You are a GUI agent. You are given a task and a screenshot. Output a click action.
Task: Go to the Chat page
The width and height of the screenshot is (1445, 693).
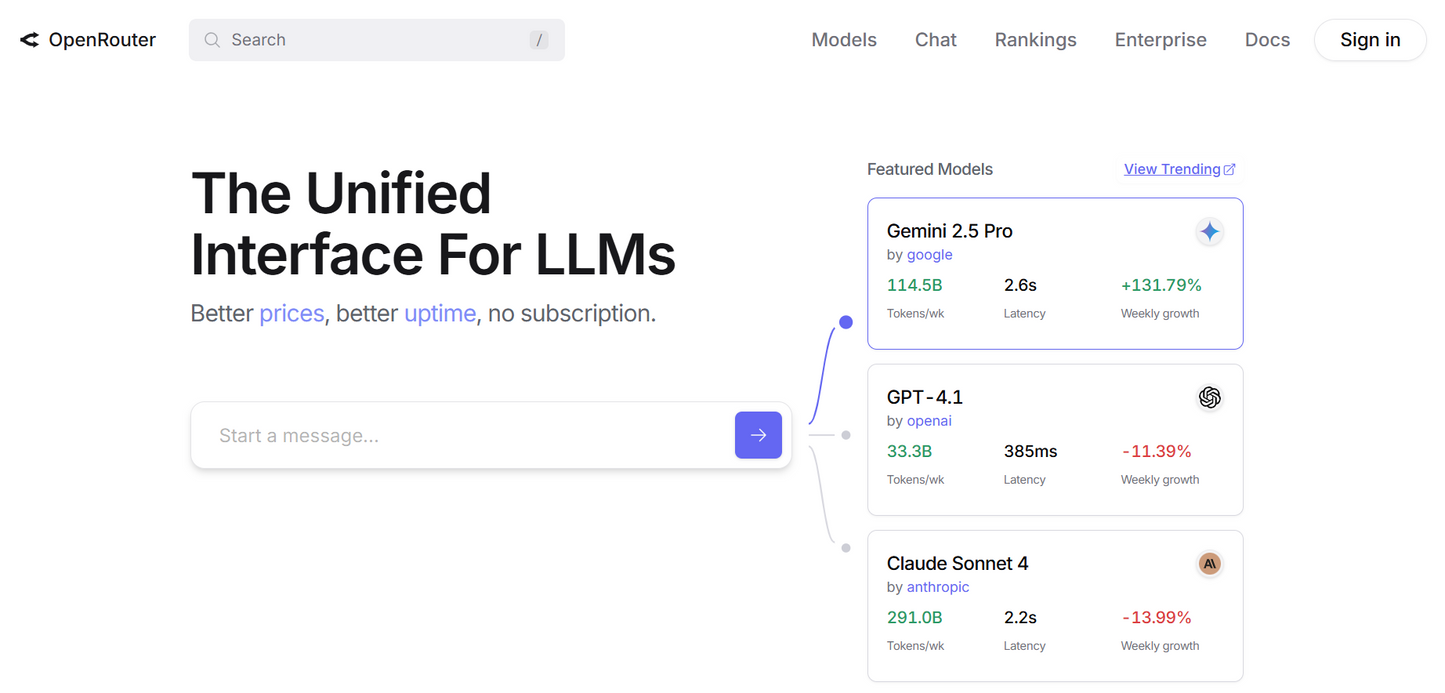click(935, 40)
